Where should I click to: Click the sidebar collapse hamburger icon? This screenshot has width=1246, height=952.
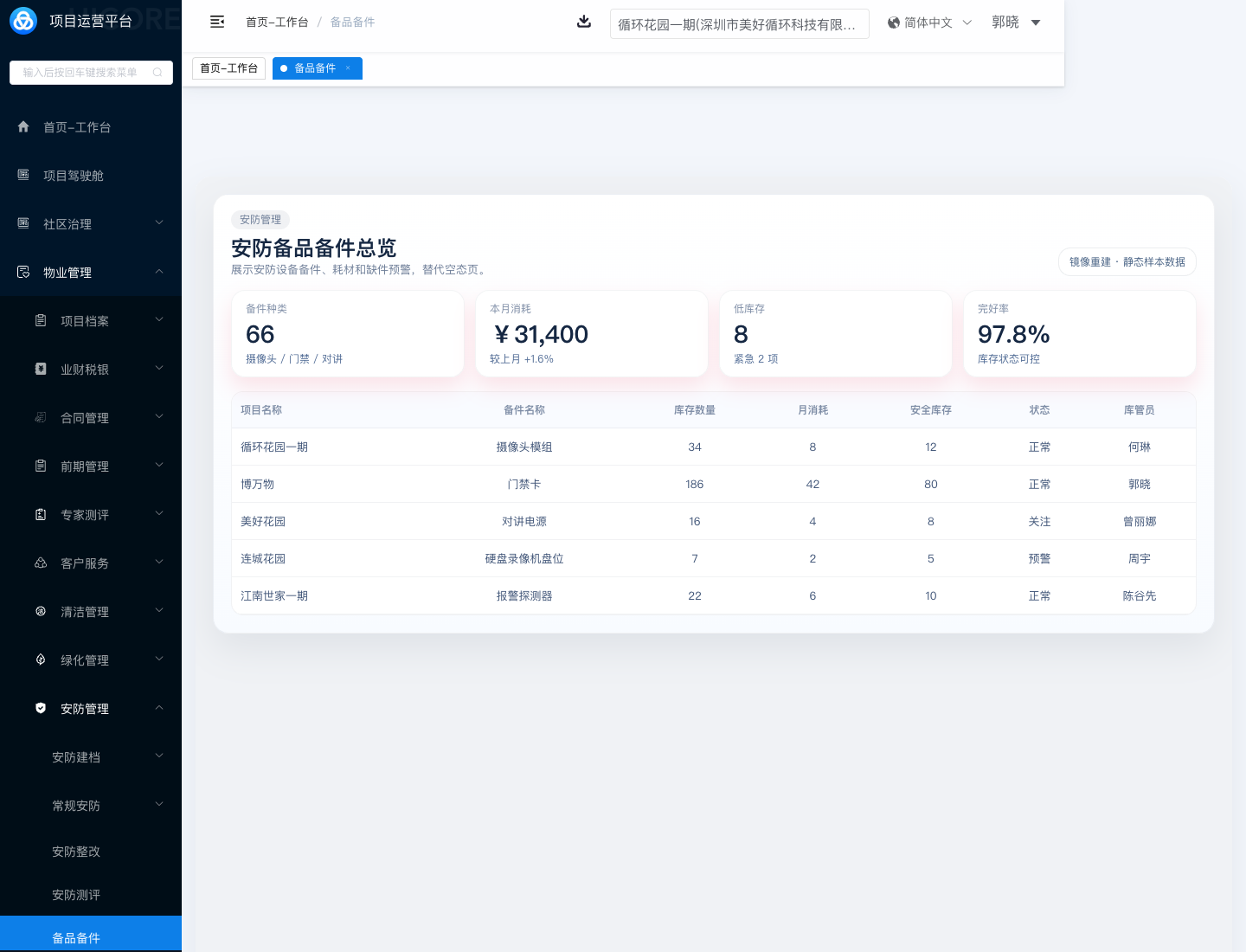[217, 22]
